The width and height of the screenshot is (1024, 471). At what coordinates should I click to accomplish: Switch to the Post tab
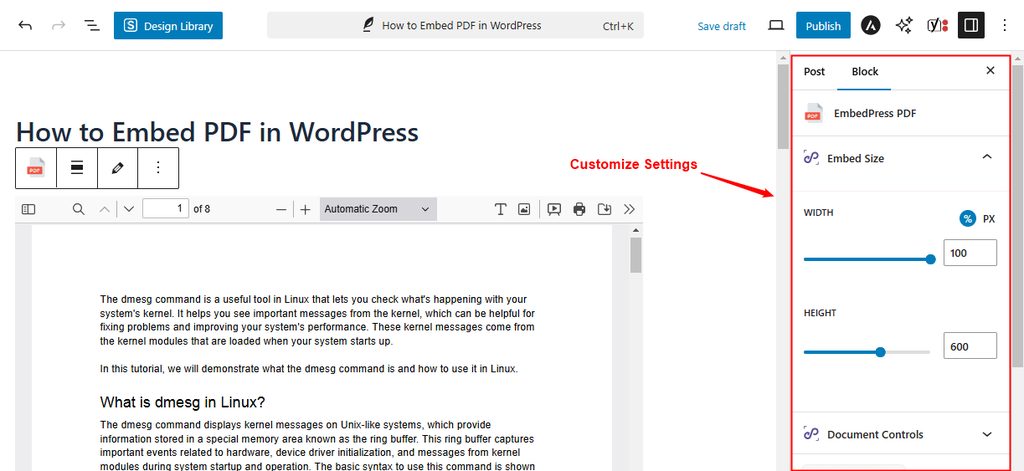[x=814, y=71]
